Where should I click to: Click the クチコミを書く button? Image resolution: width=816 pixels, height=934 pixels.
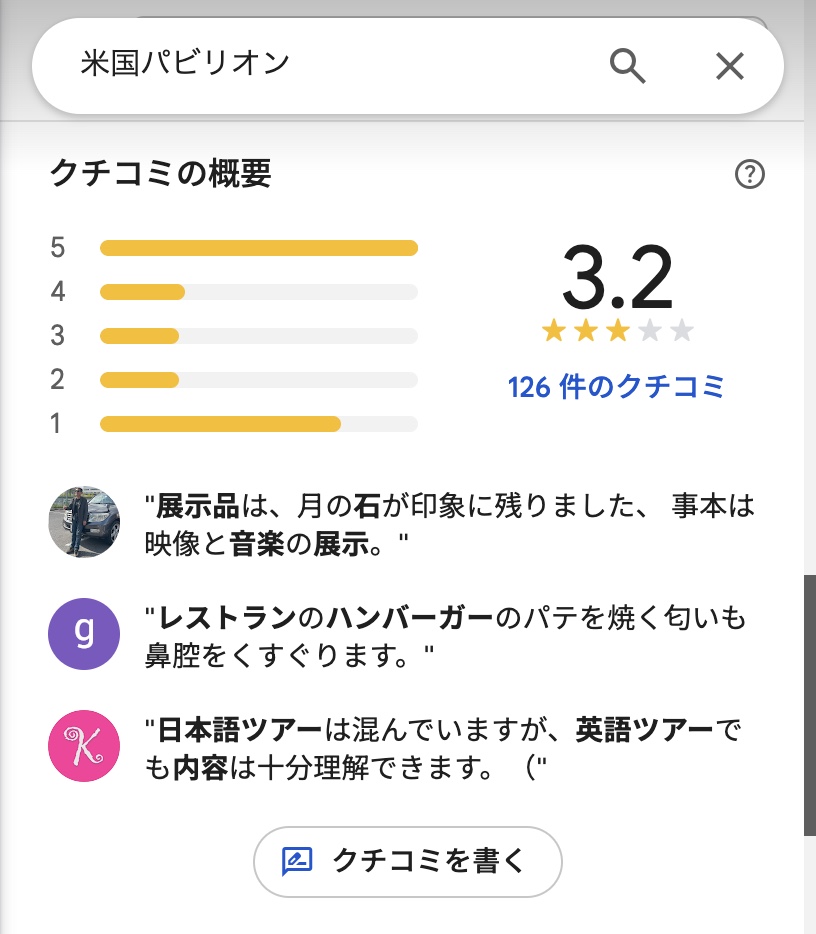coord(408,861)
